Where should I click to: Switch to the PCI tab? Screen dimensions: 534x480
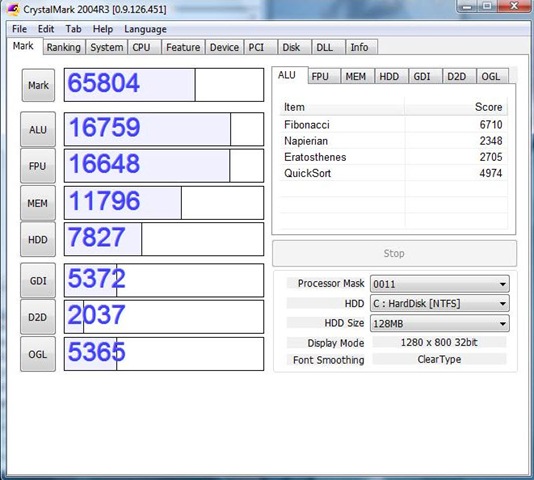tap(260, 47)
